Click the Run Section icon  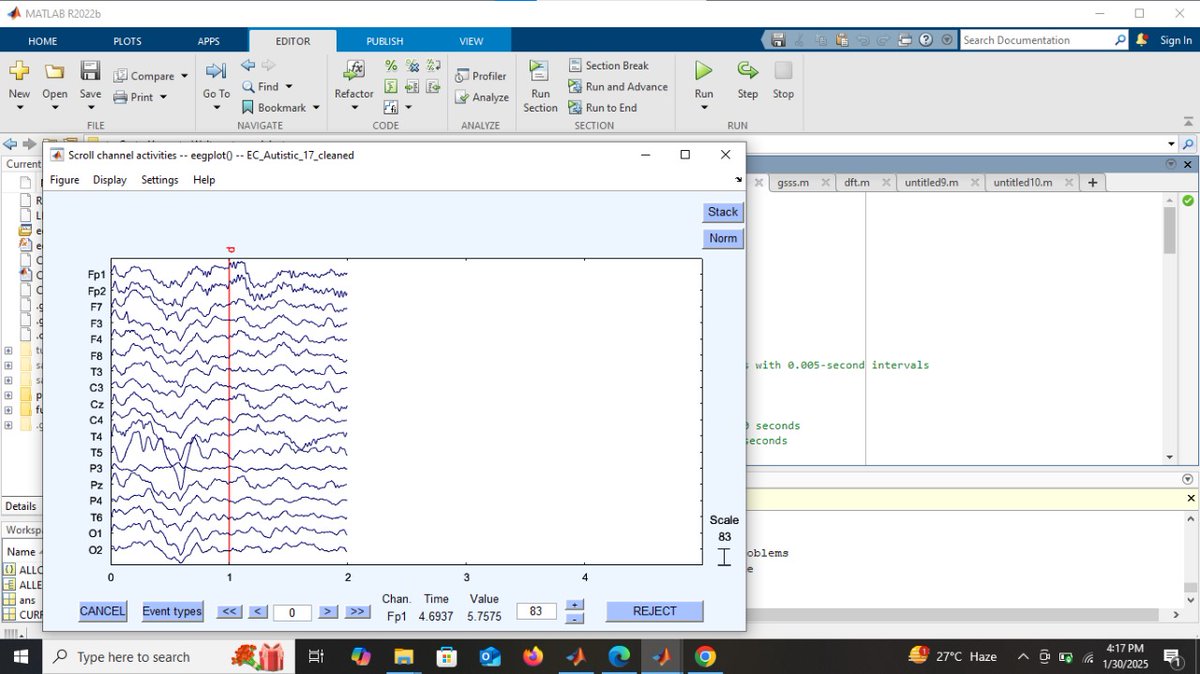point(539,71)
